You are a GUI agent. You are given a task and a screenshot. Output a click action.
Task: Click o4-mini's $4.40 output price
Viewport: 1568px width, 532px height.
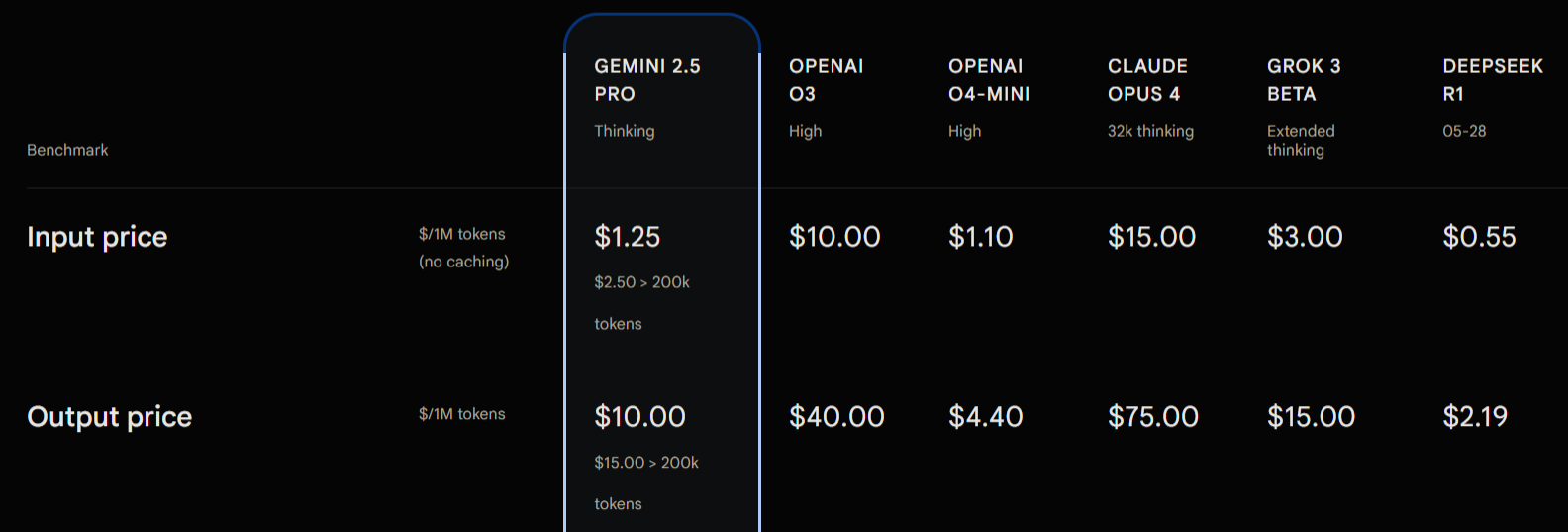pyautogui.click(x=986, y=417)
